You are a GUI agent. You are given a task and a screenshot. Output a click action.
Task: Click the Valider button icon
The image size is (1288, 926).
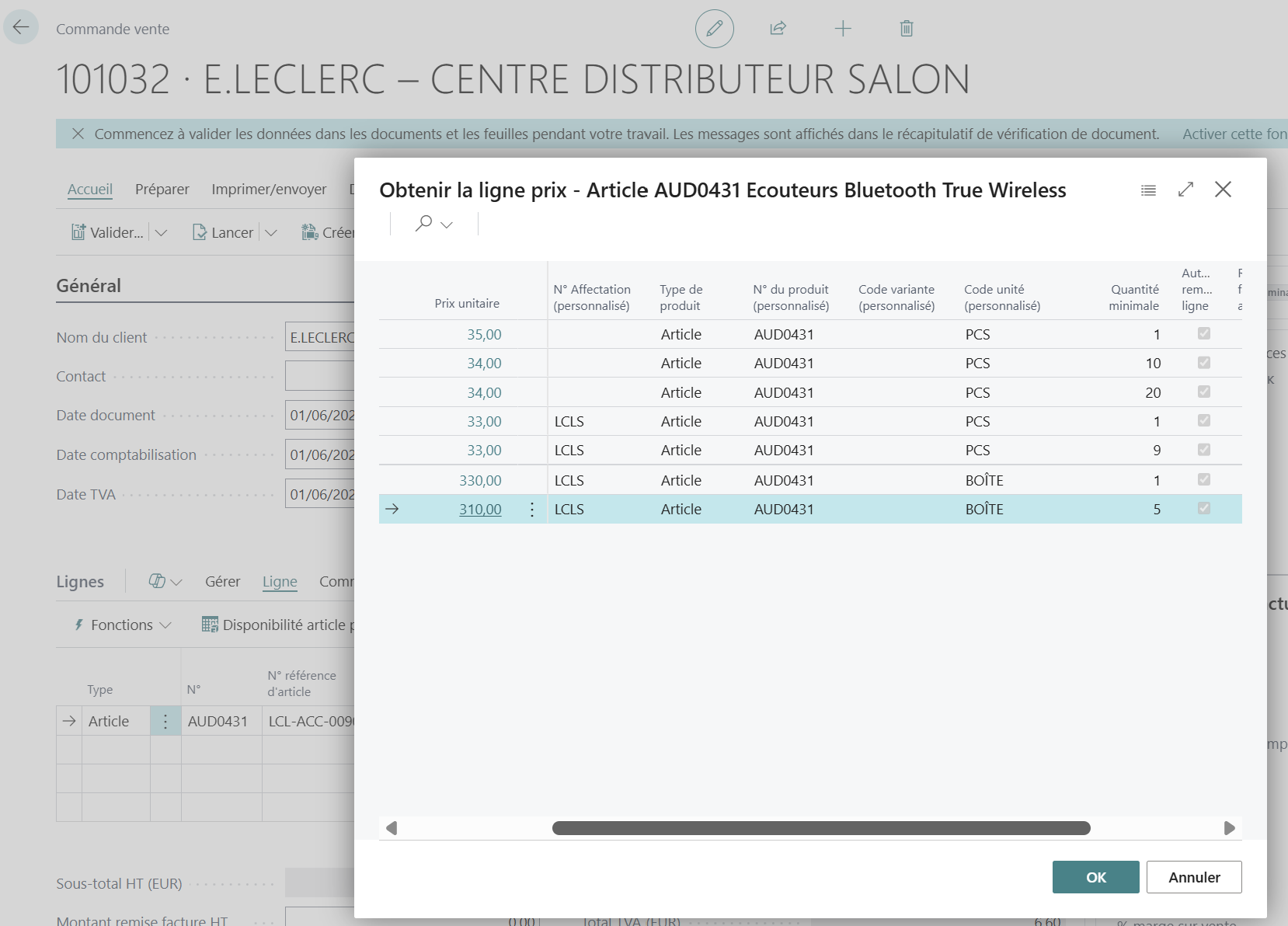click(78, 232)
